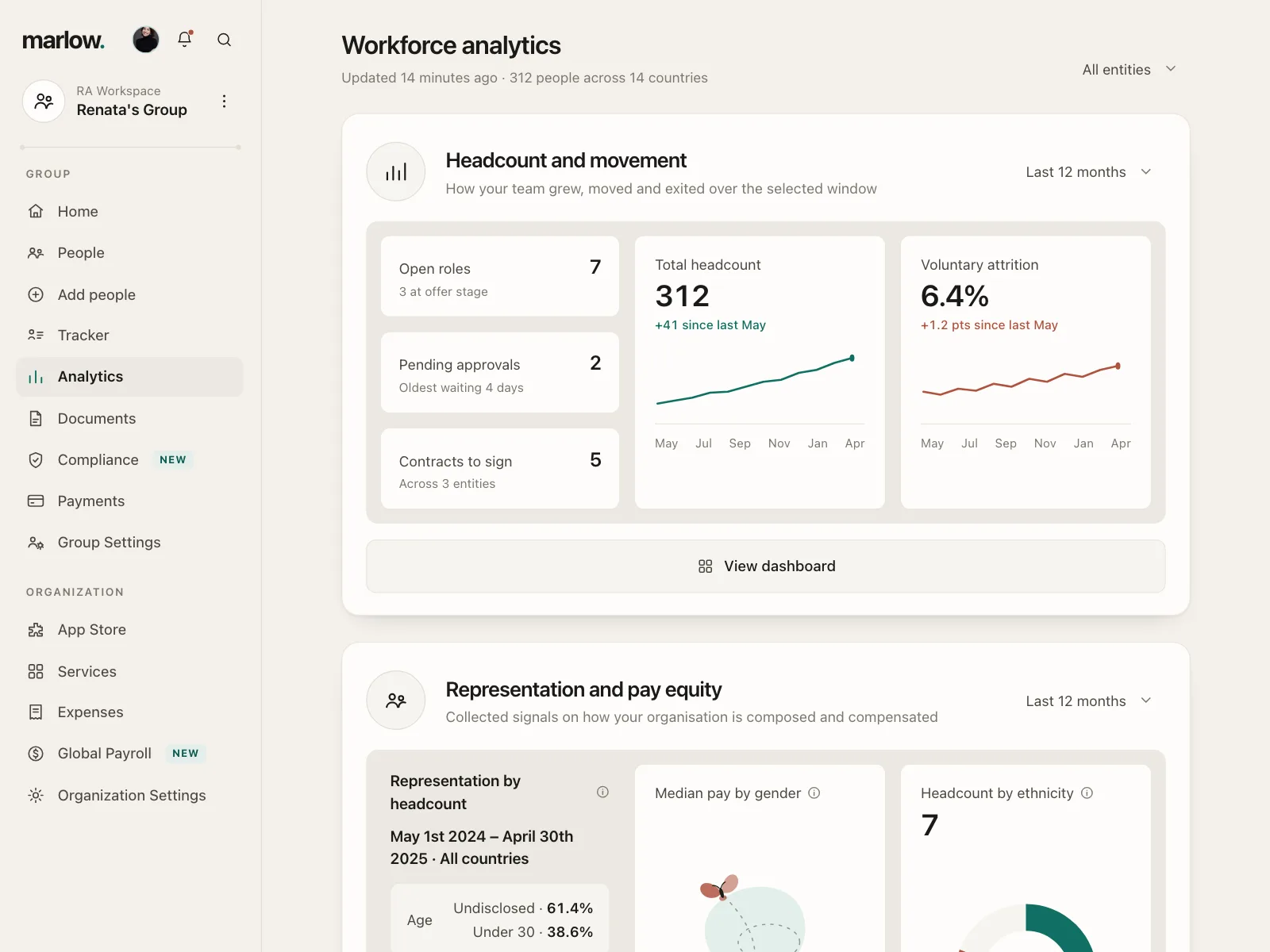Click '+41 since last May' text
This screenshot has height=952, width=1270.
(710, 325)
